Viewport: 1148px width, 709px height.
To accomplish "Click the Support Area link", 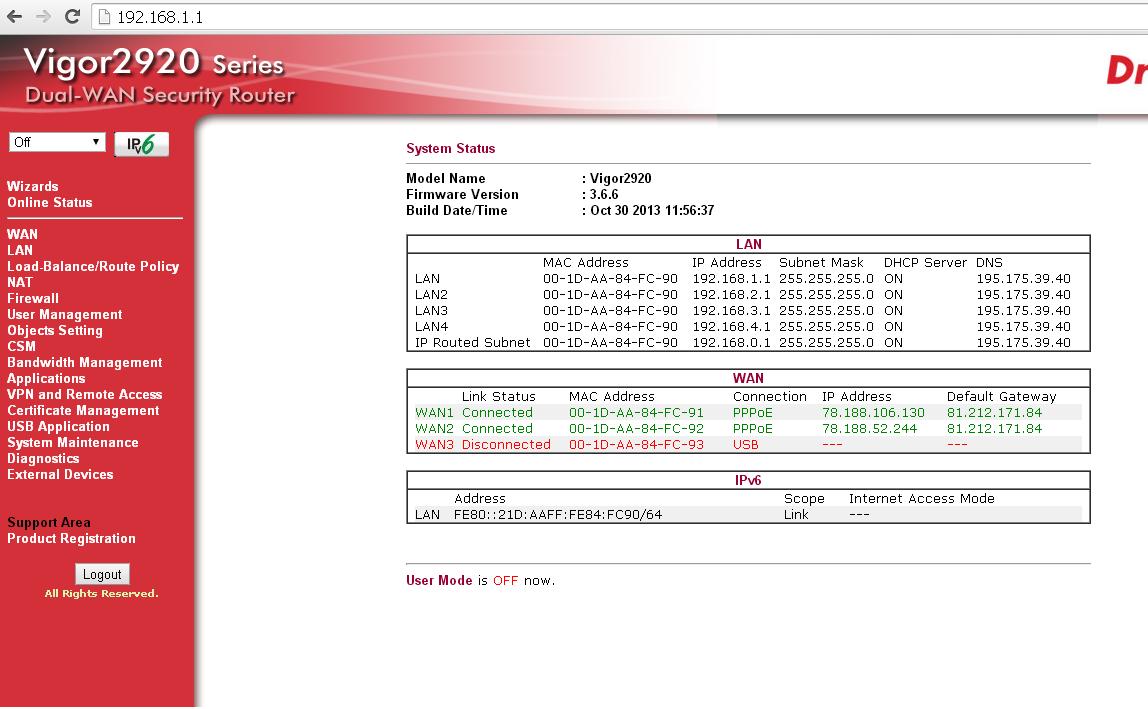I will click(49, 523).
